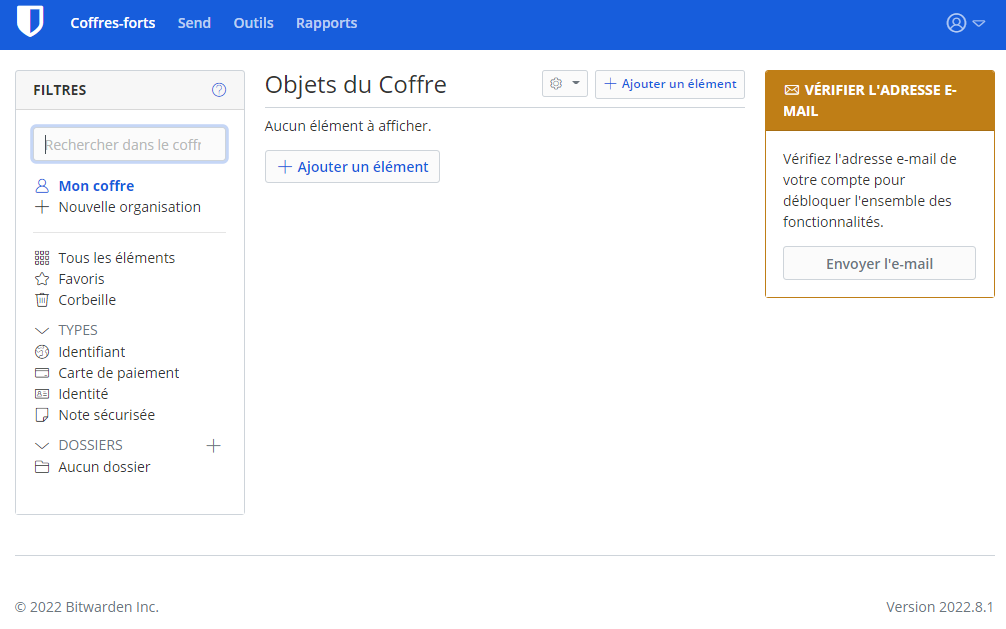Open the Outils tab

click(253, 23)
